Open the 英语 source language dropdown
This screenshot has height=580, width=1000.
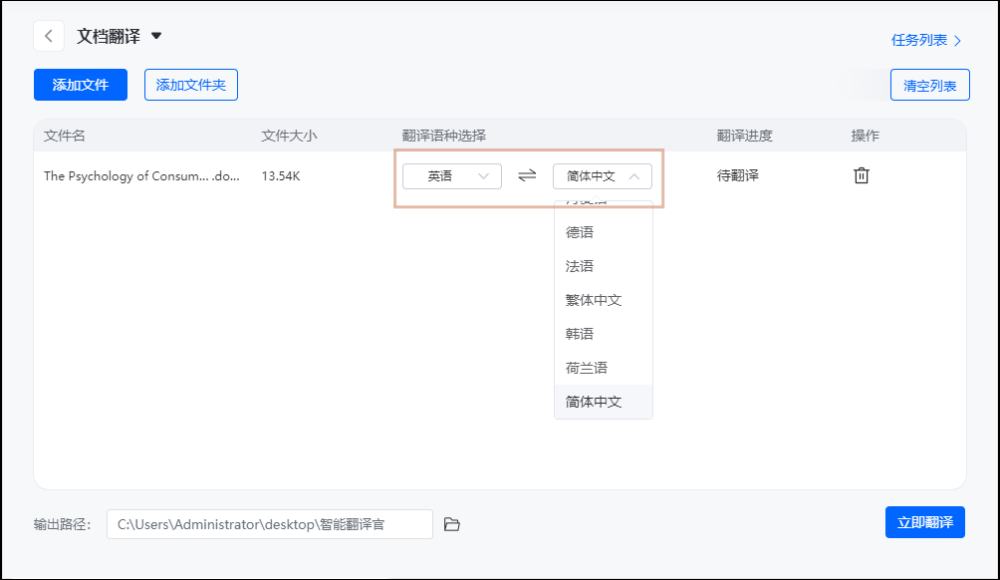tap(451, 176)
